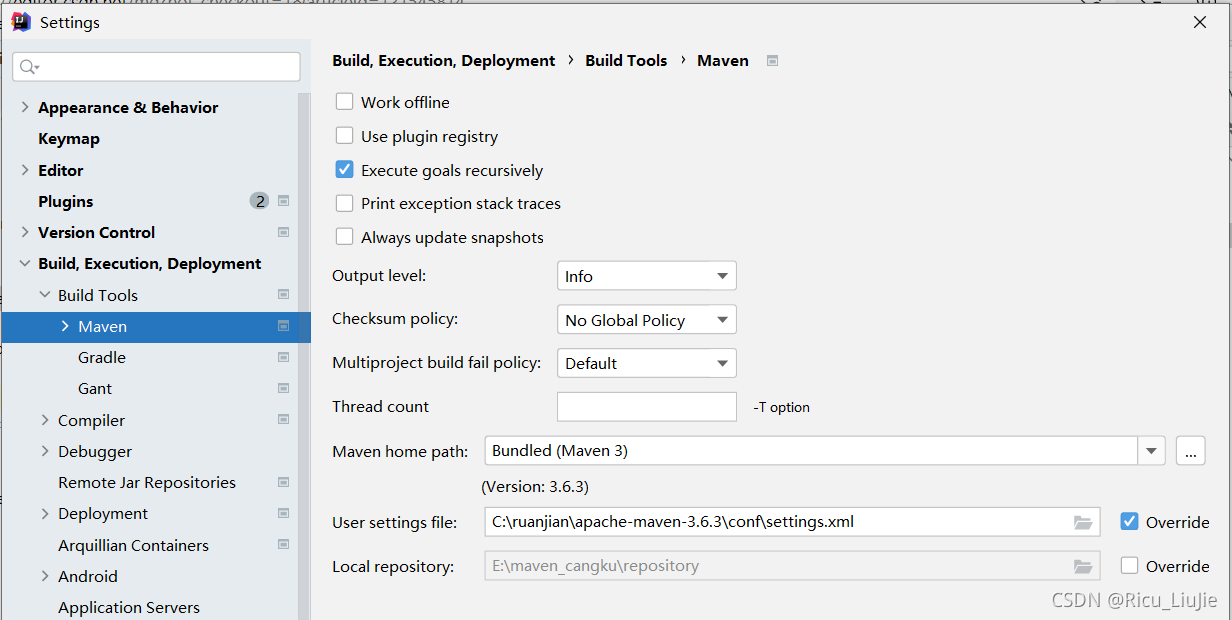Enable Print exception stack traces
This screenshot has width=1232, height=620.
(x=345, y=204)
